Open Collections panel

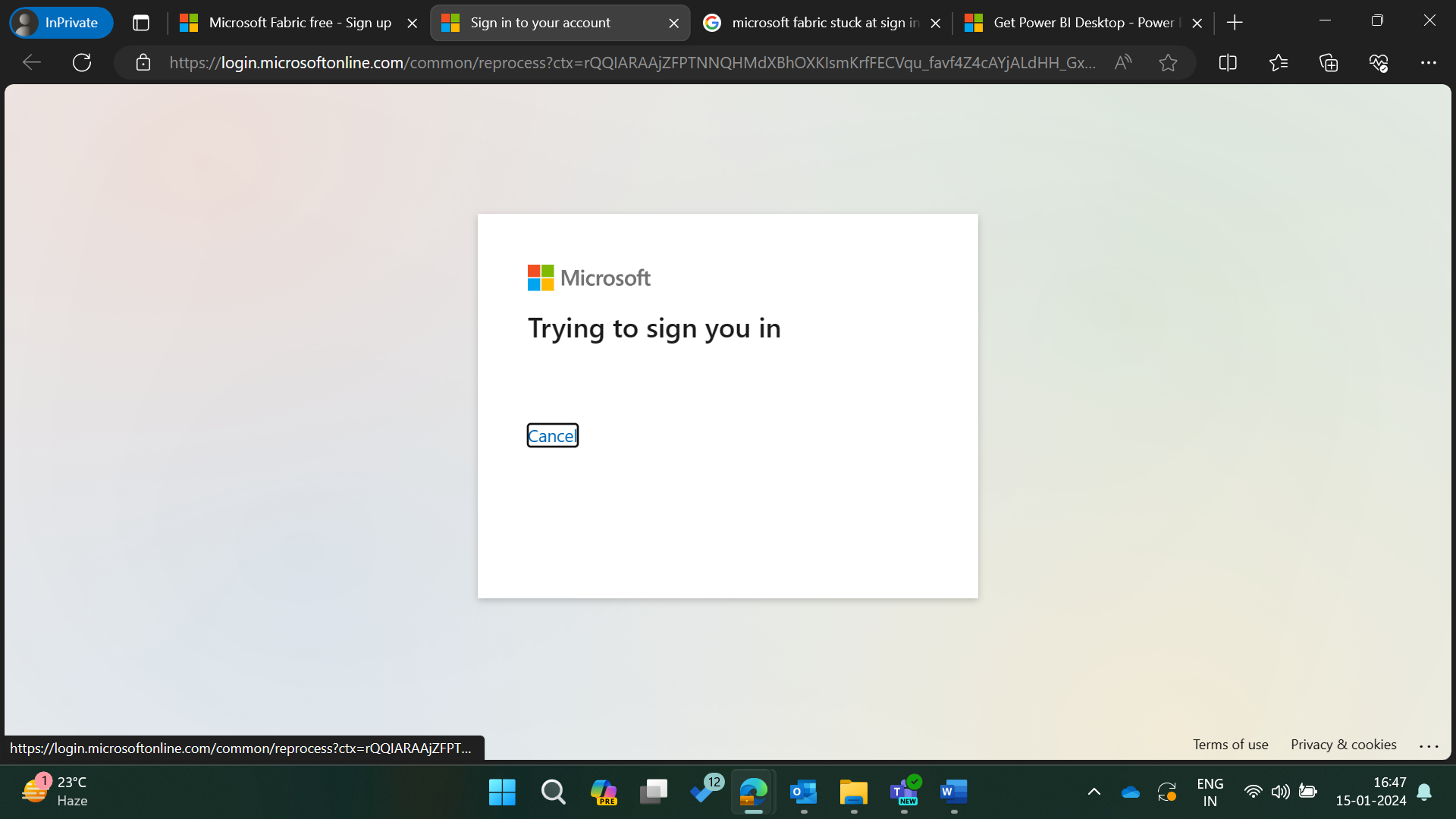coord(1329,63)
